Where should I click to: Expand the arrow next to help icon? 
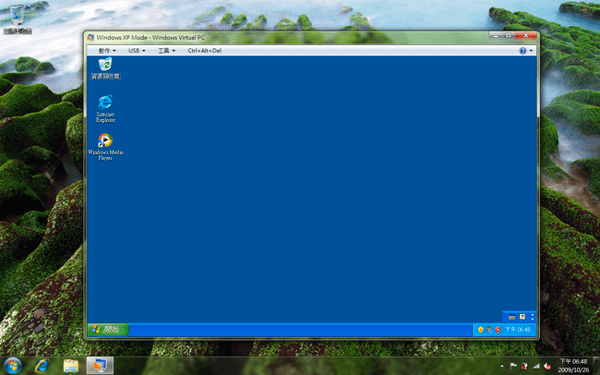(531, 51)
